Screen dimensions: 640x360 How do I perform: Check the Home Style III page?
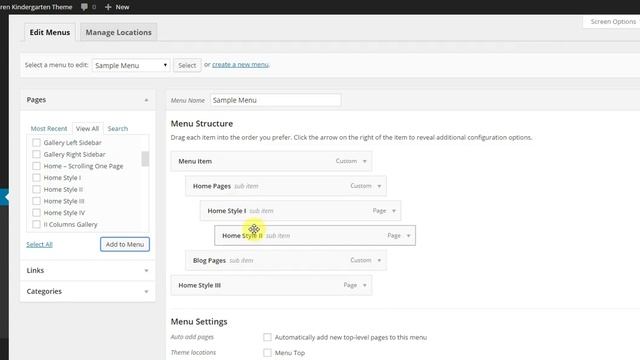coord(36,201)
